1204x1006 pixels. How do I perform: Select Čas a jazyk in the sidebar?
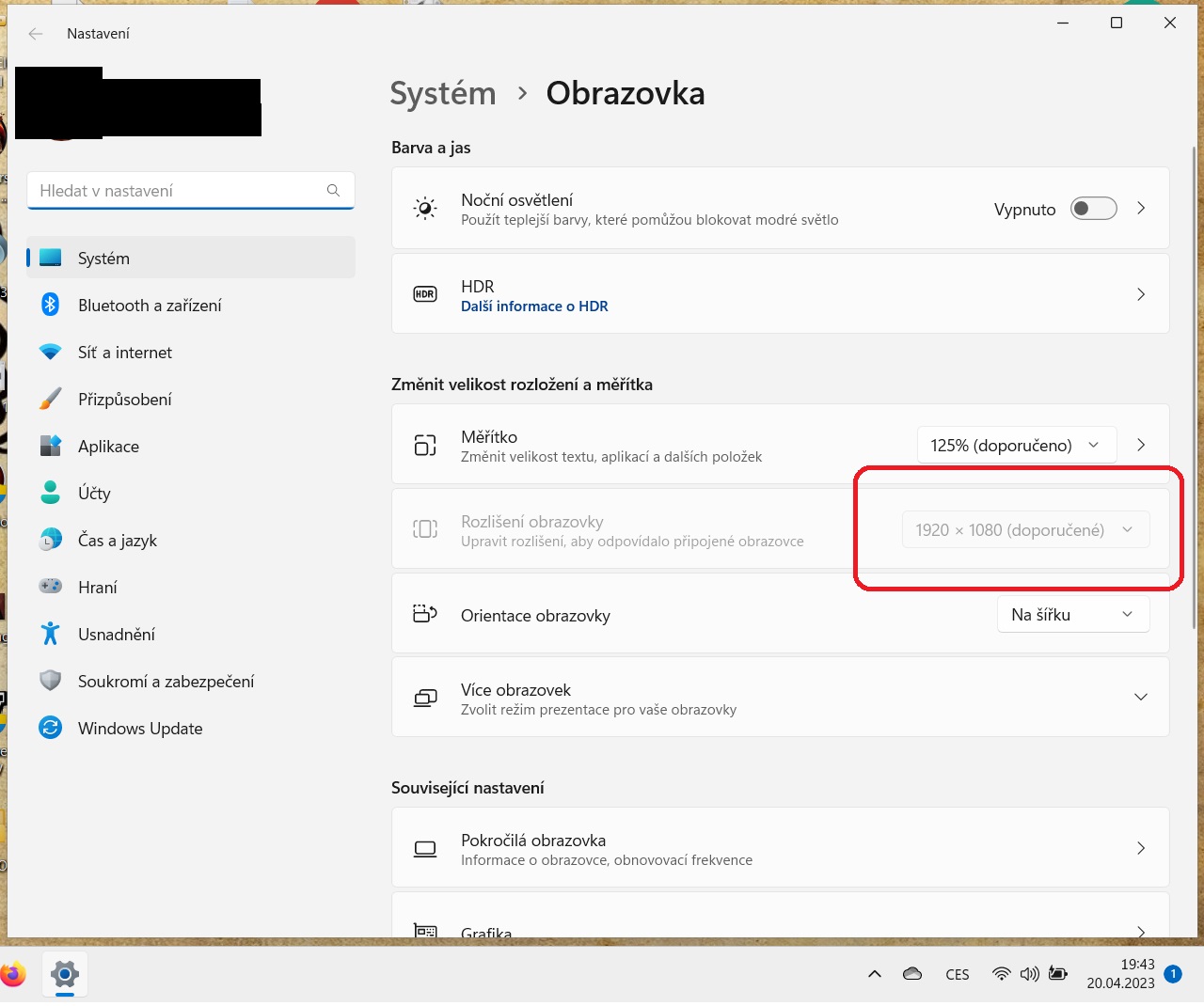point(117,541)
